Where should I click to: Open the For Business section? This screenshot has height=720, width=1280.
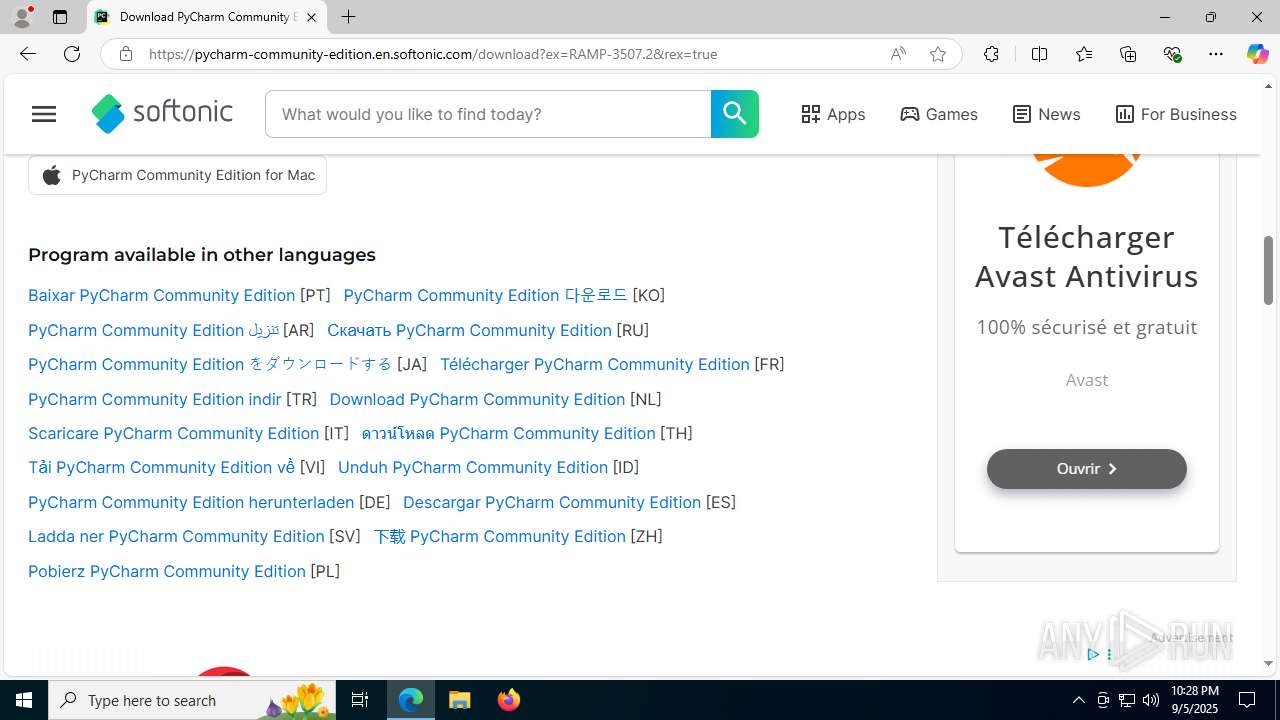1176,114
